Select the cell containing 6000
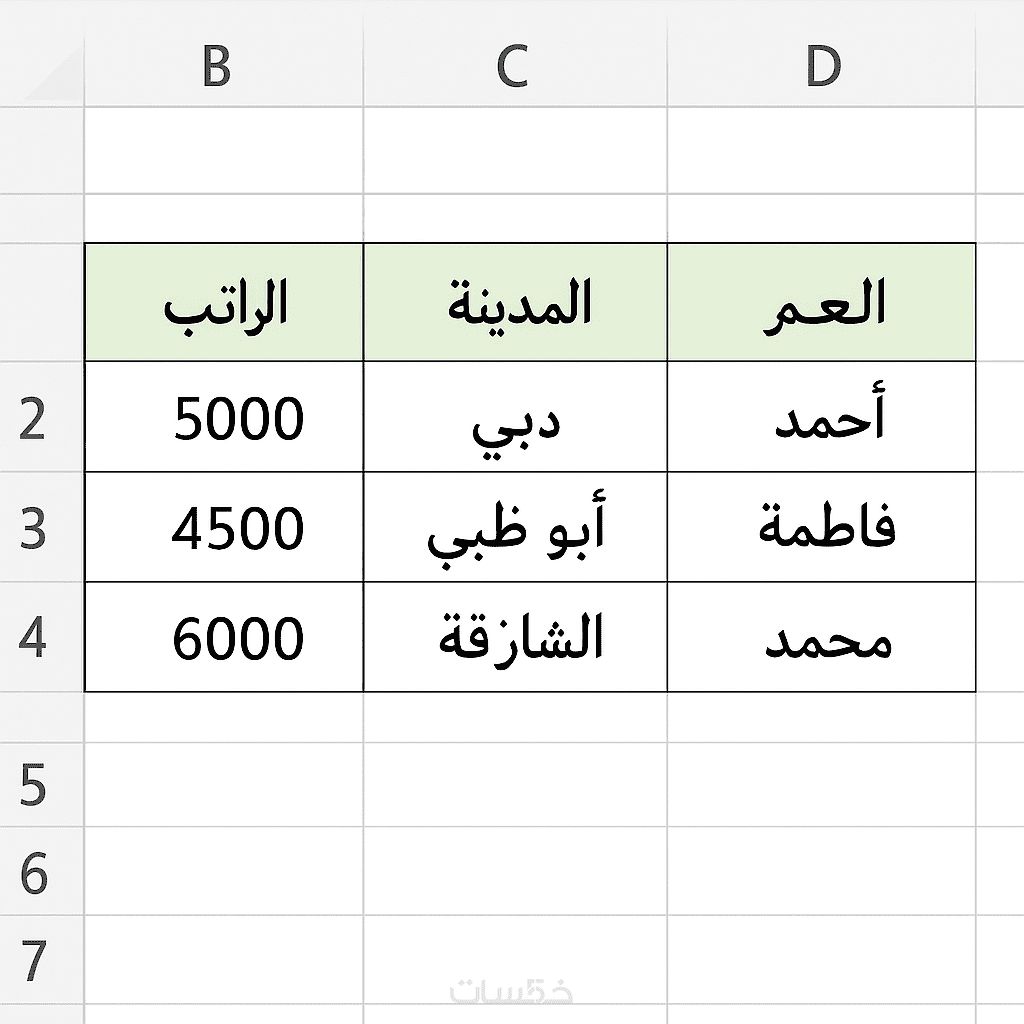 [224, 637]
